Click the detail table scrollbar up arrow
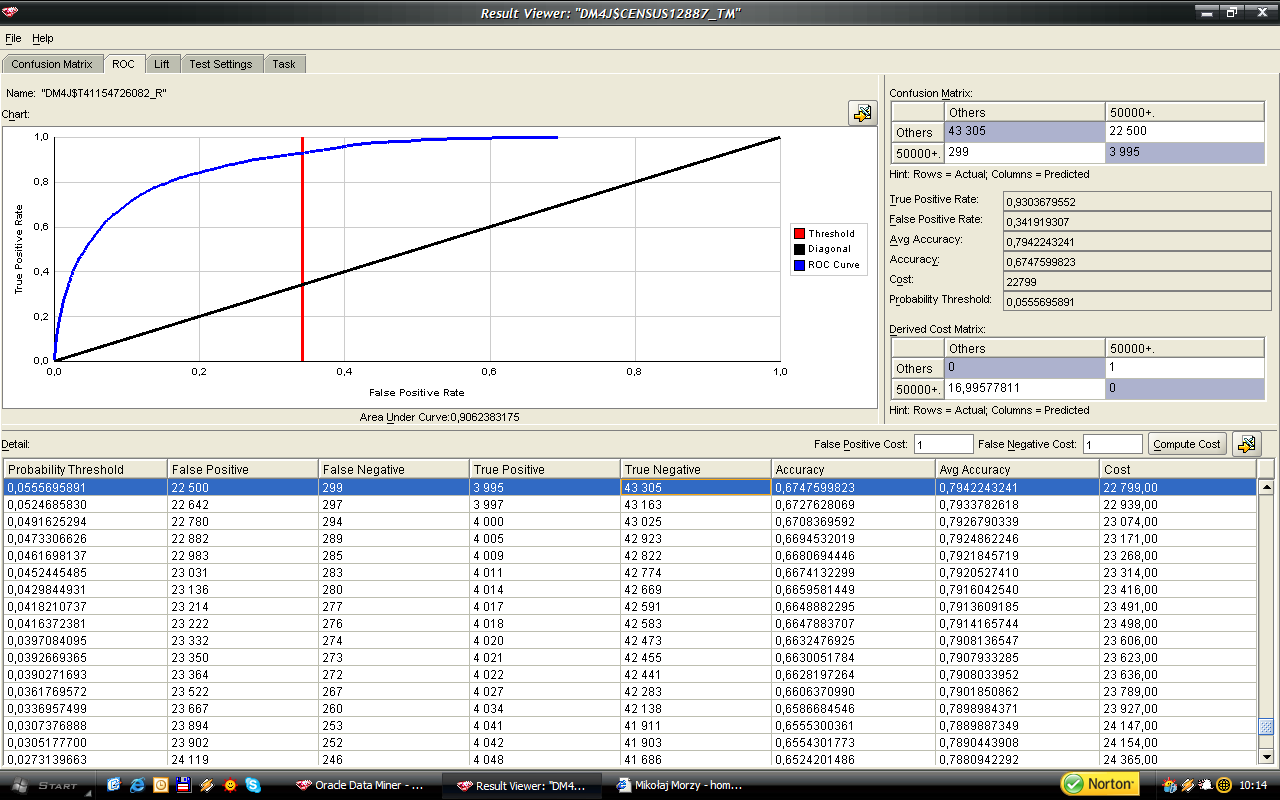The image size is (1280, 800). 1266,488
